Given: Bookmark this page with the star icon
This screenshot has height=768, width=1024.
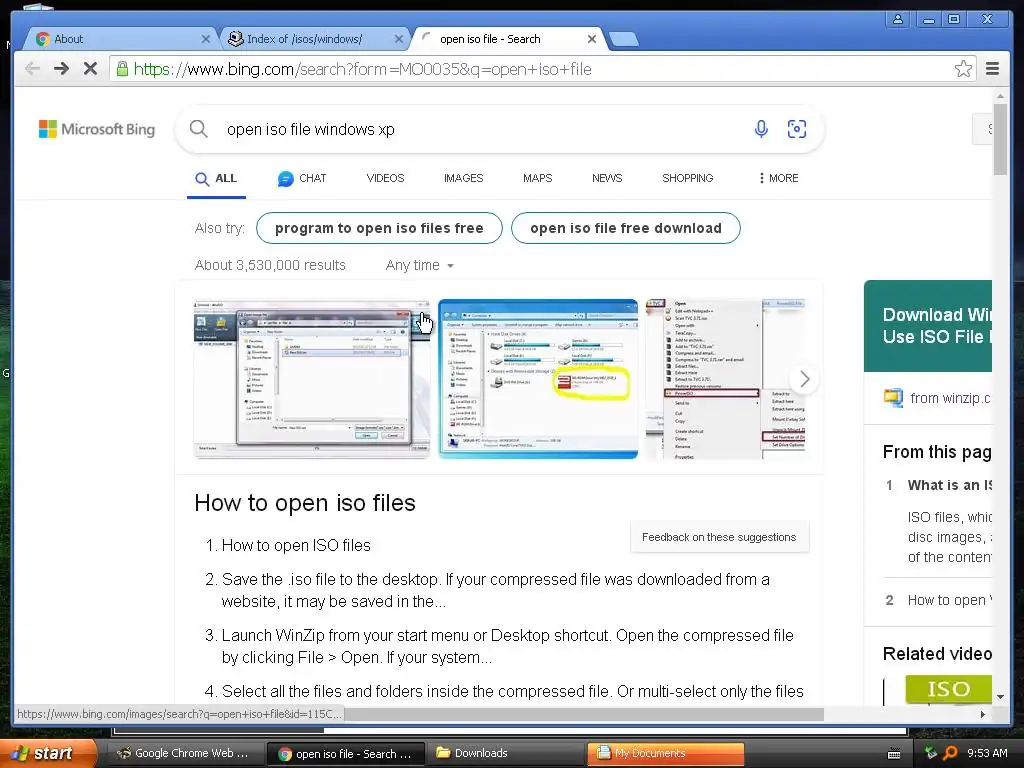Looking at the screenshot, I should [963, 69].
